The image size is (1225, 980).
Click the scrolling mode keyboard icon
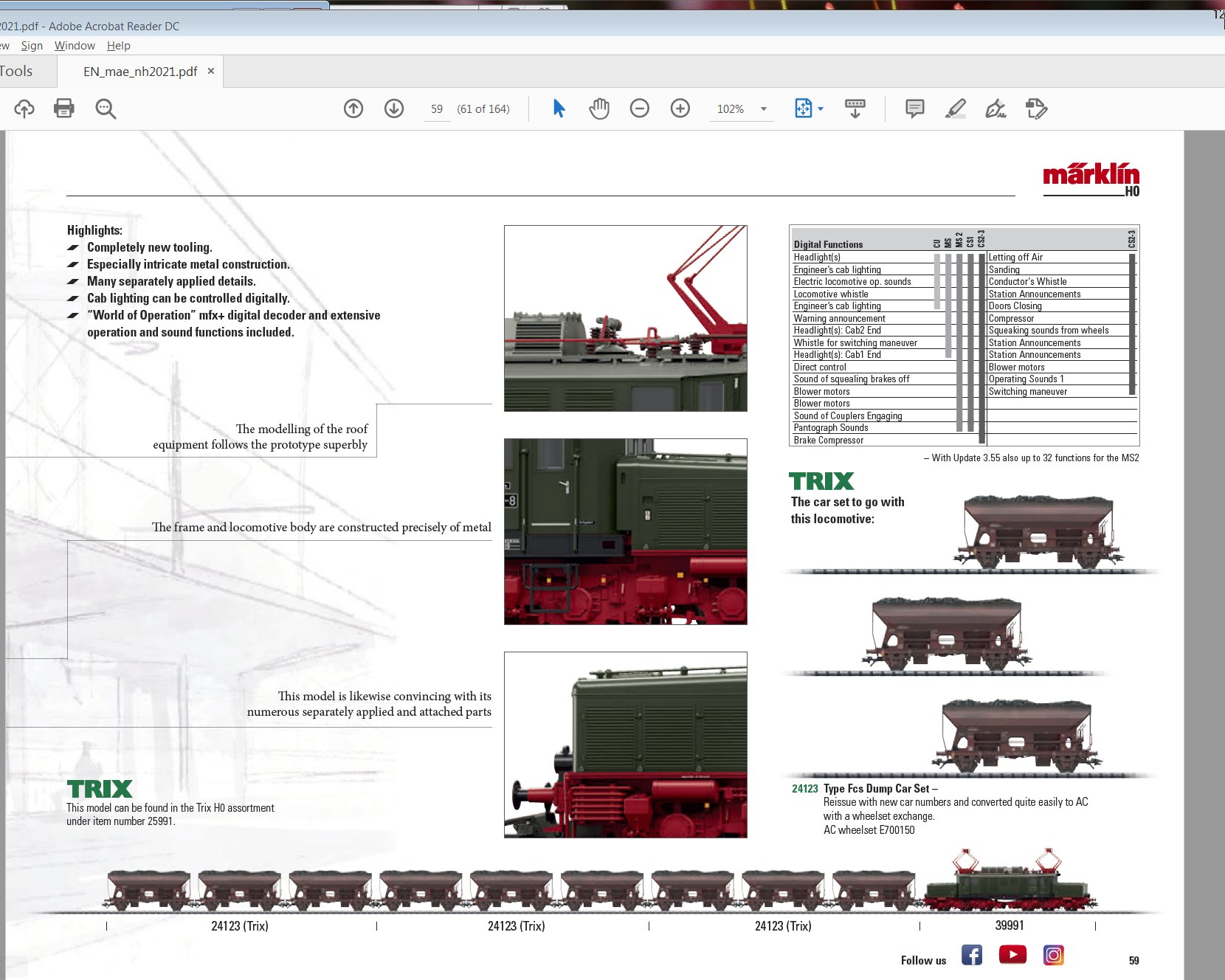coord(855,108)
